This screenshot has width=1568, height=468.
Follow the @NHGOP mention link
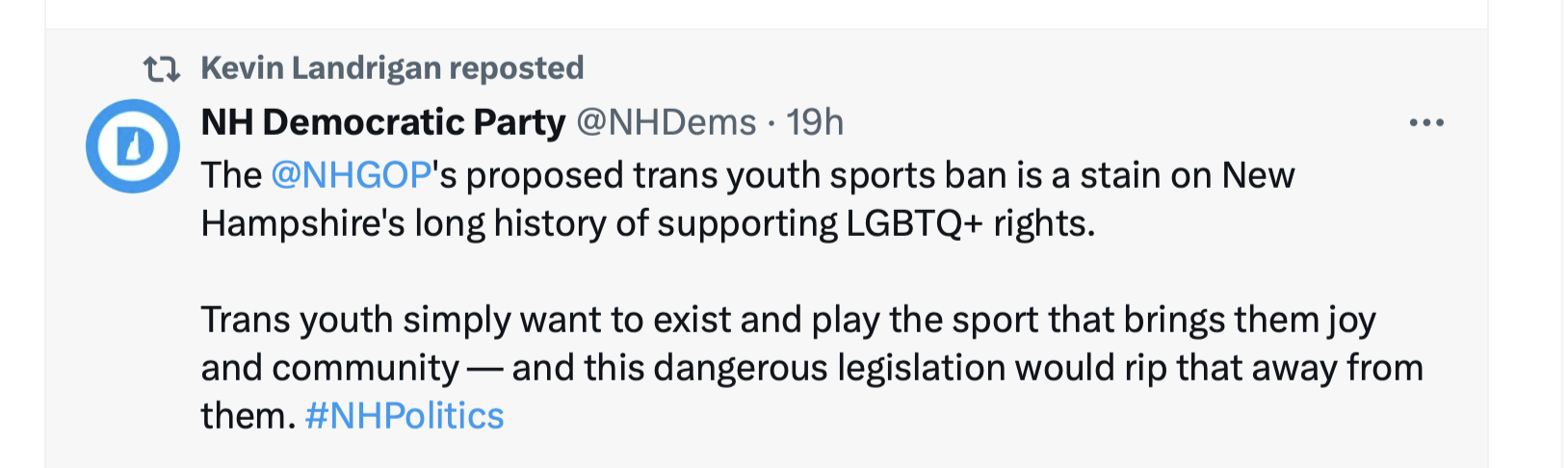click(351, 175)
